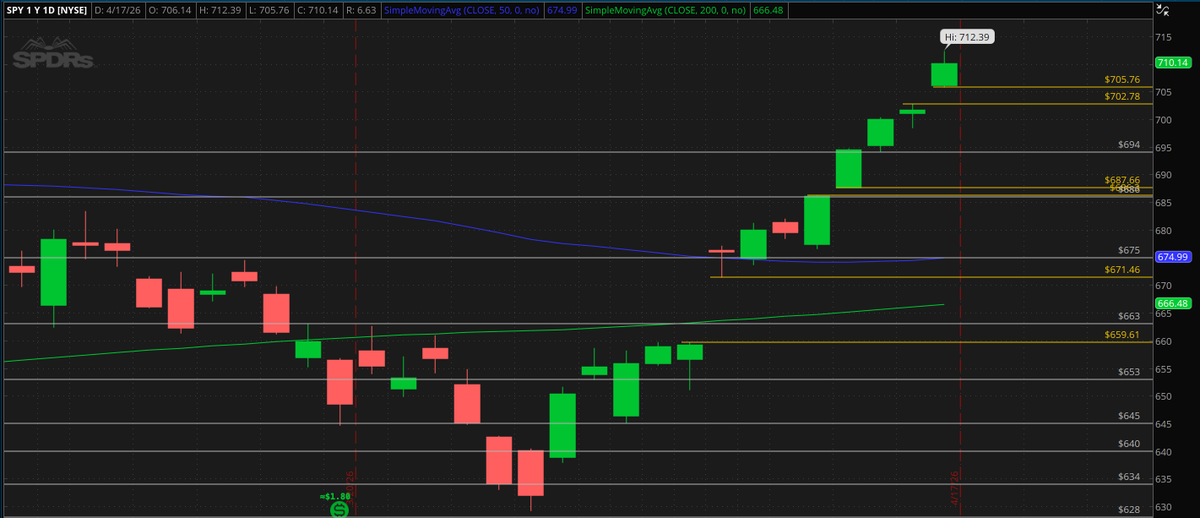Click the green dividend dollar icon

click(x=339, y=509)
